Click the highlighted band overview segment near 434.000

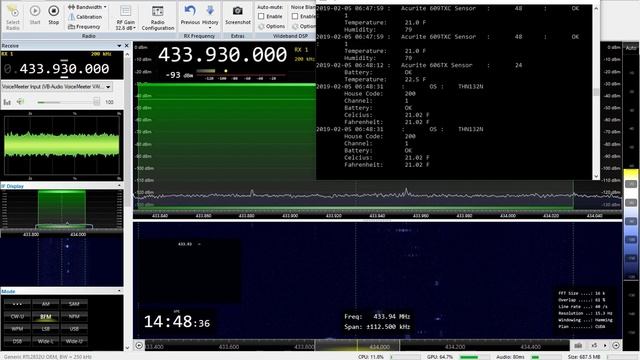(x=357, y=346)
